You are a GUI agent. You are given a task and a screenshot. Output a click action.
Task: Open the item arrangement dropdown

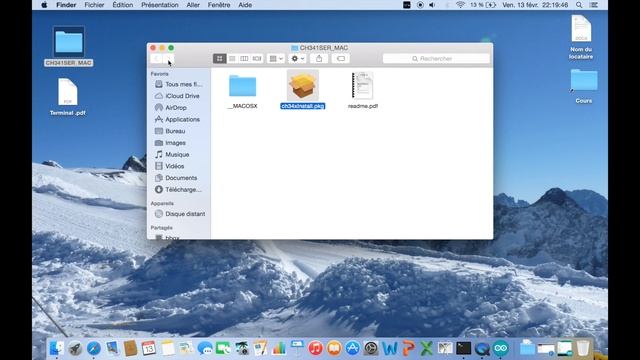(x=276, y=59)
